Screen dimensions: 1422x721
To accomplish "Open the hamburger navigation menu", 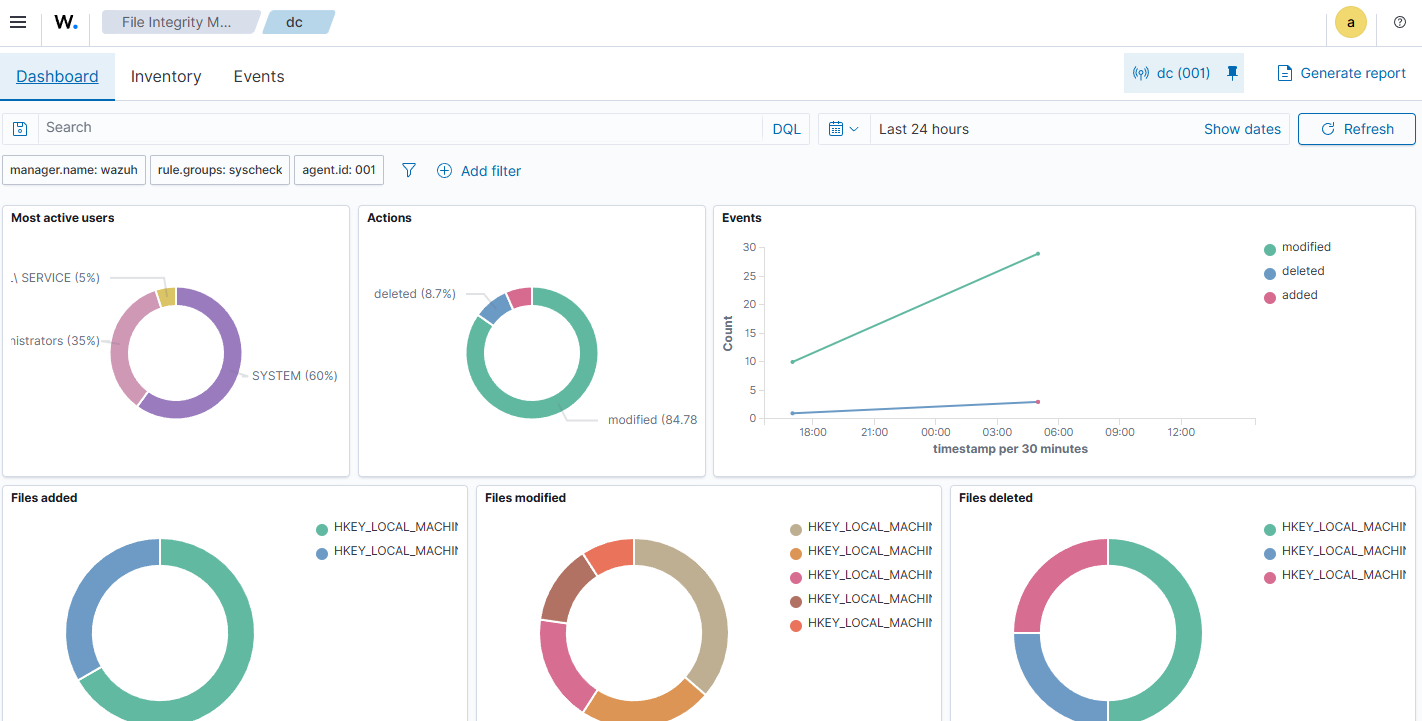I will click(18, 22).
